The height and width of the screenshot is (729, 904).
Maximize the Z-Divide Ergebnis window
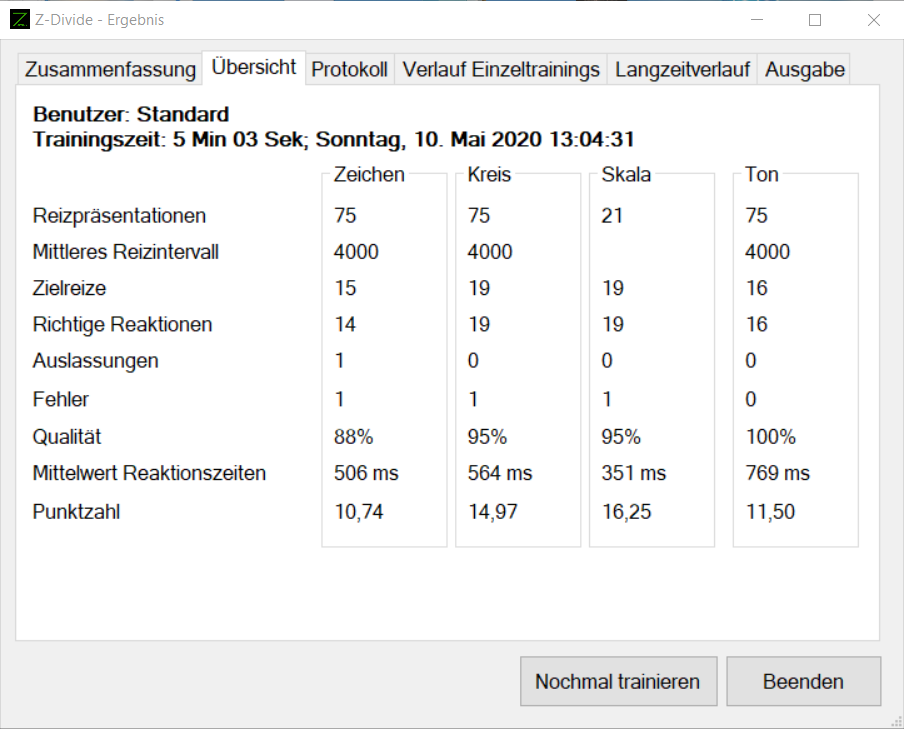click(x=815, y=20)
